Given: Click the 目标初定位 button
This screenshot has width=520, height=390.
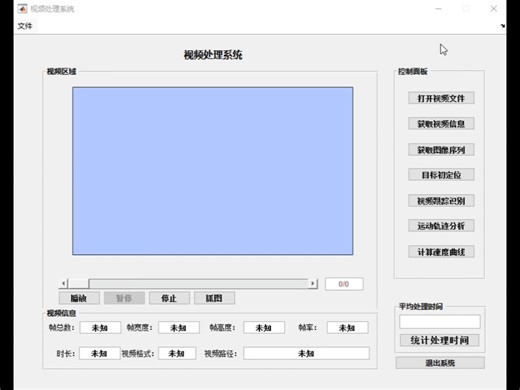Looking at the screenshot, I should (x=441, y=175).
